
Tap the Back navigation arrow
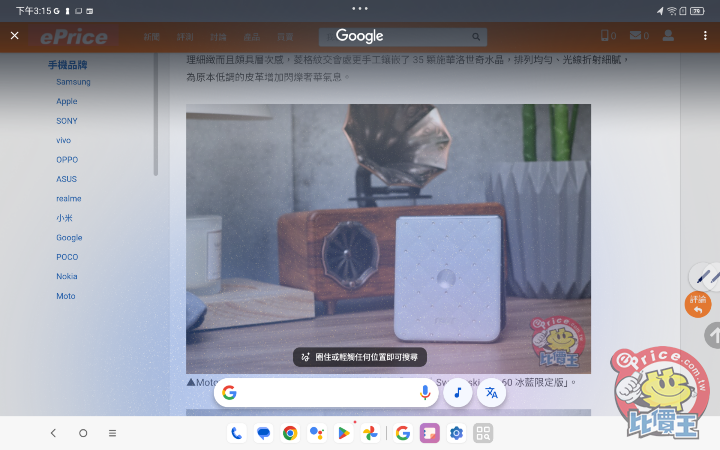(53, 433)
